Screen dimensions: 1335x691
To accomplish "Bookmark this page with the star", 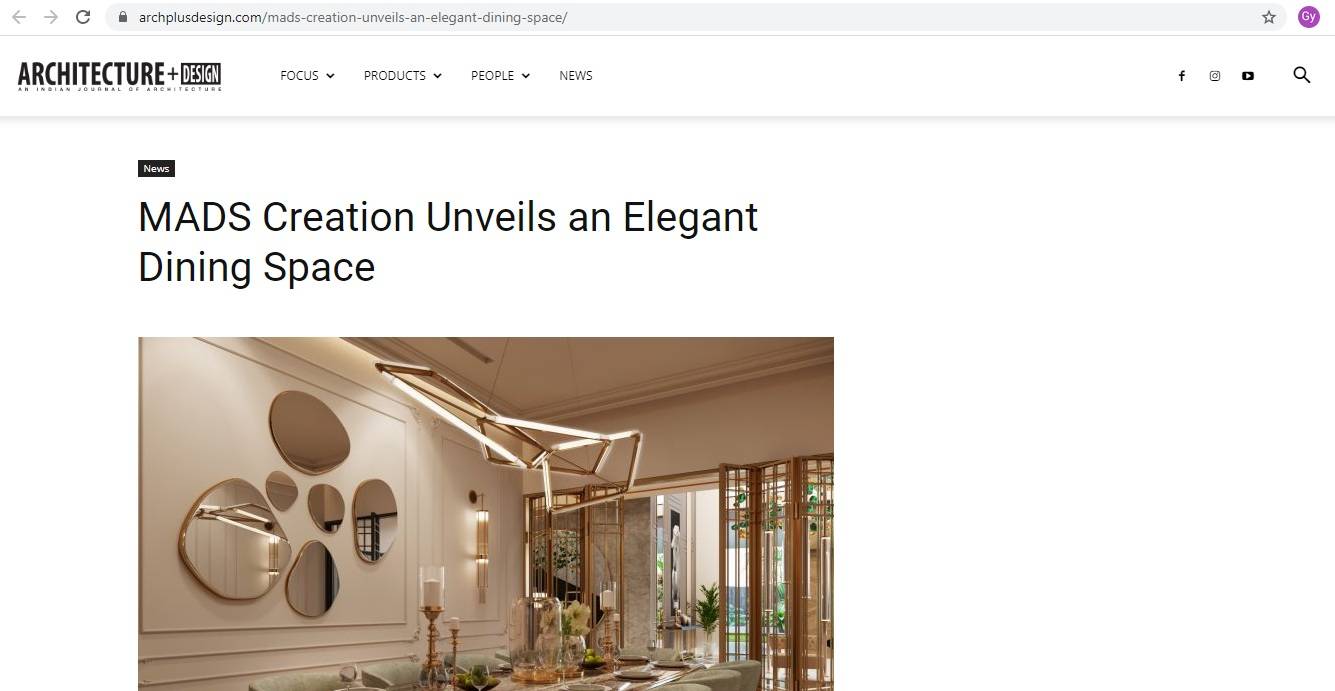I will (x=1269, y=17).
